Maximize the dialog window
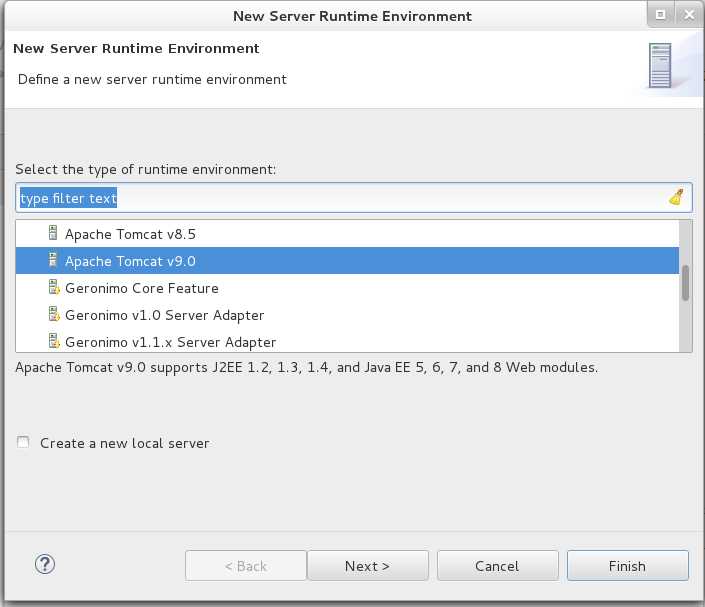The height and width of the screenshot is (607, 705). point(660,15)
